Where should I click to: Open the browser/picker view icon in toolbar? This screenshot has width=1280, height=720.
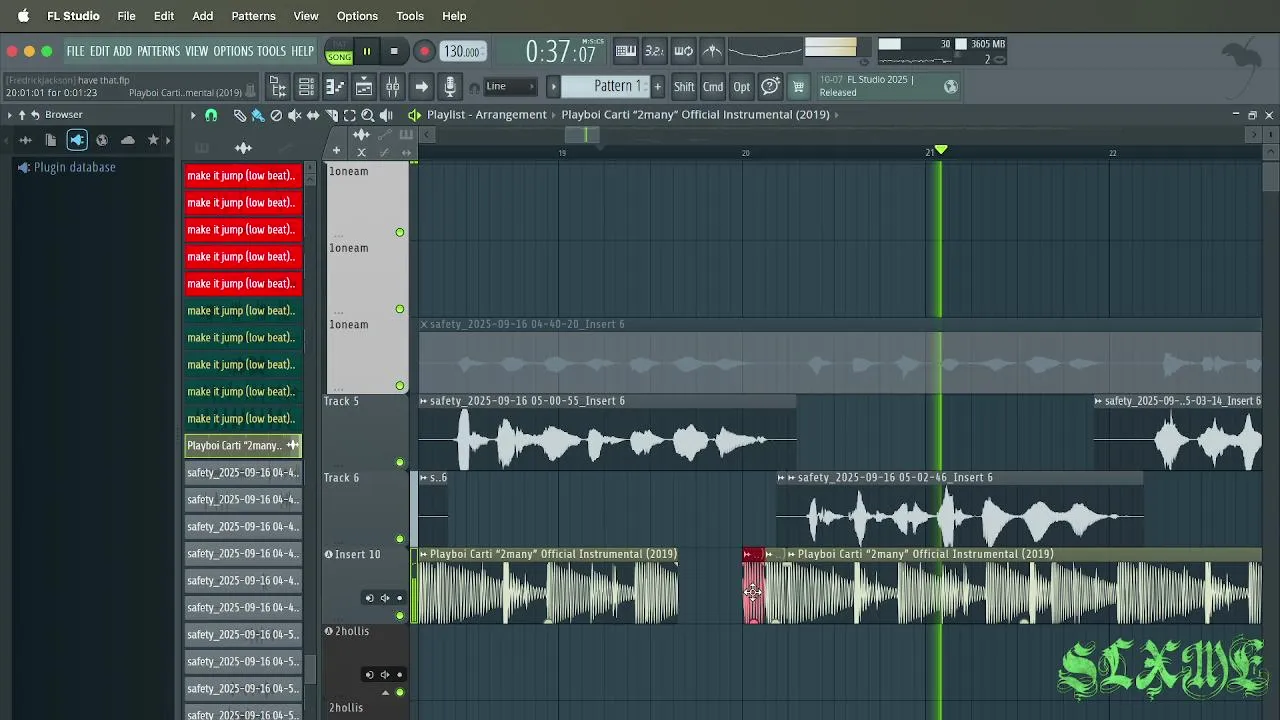click(x=278, y=87)
